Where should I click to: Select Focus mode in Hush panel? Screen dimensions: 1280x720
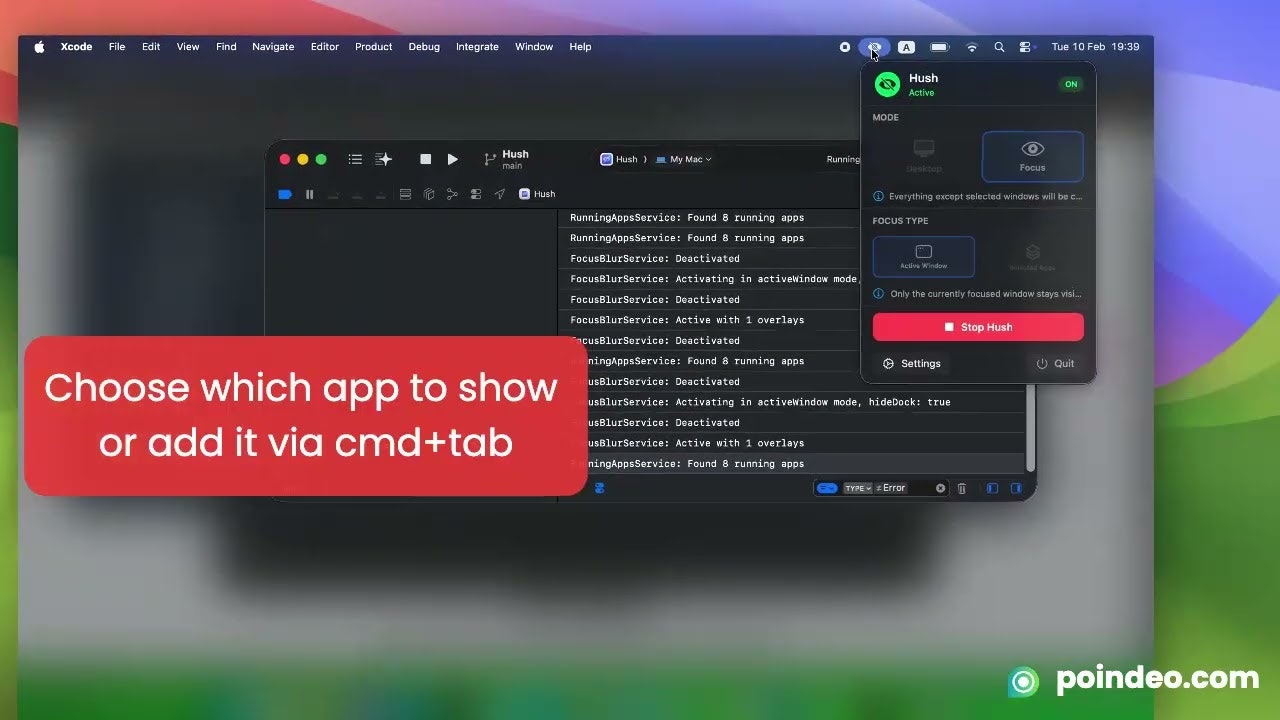point(1032,156)
